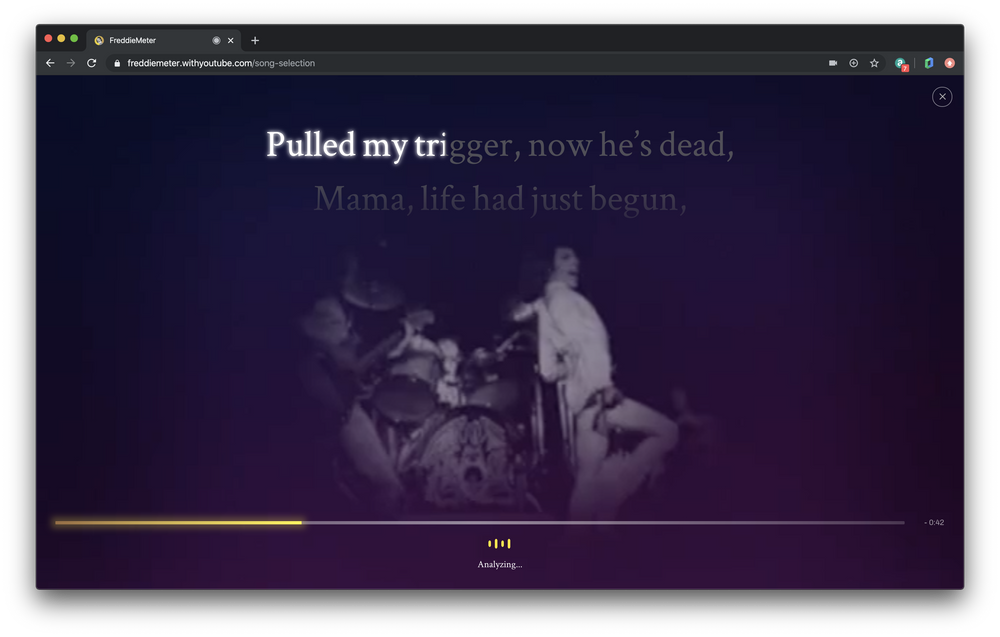Open the green extension with red badge
This screenshot has width=1000, height=637.
tap(901, 63)
